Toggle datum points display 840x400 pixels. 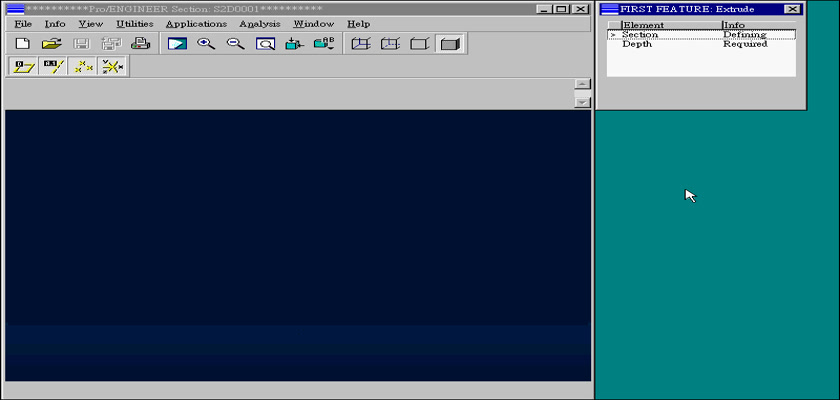[x=83, y=67]
